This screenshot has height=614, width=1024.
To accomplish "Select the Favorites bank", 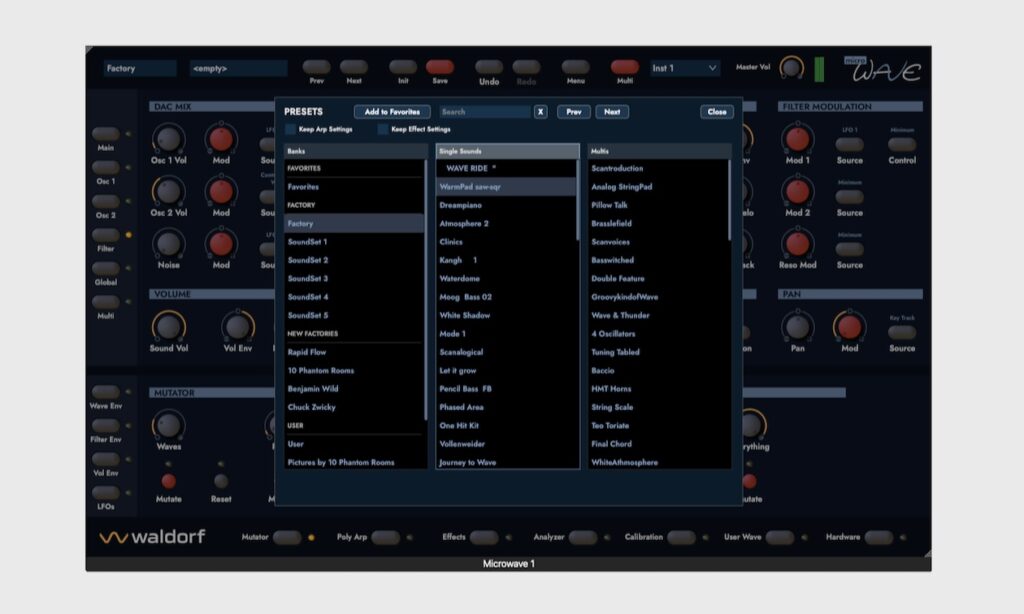I will [x=354, y=187].
